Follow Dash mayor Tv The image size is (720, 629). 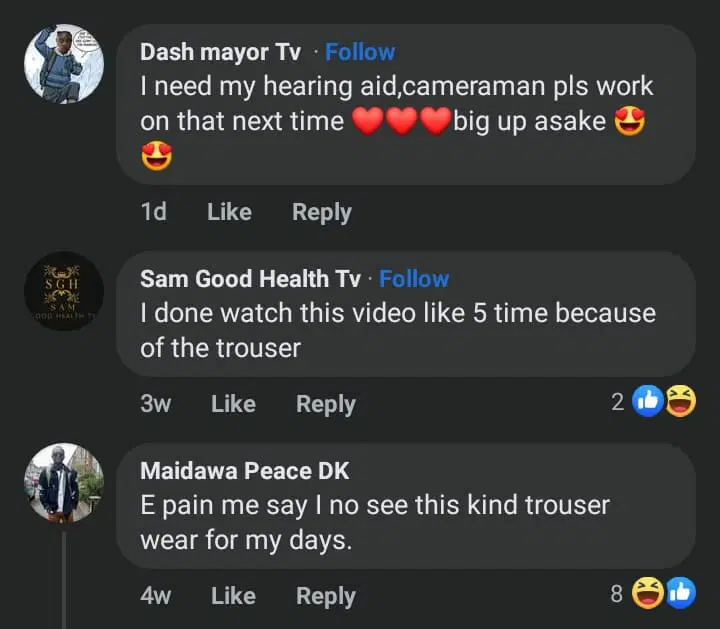point(360,52)
